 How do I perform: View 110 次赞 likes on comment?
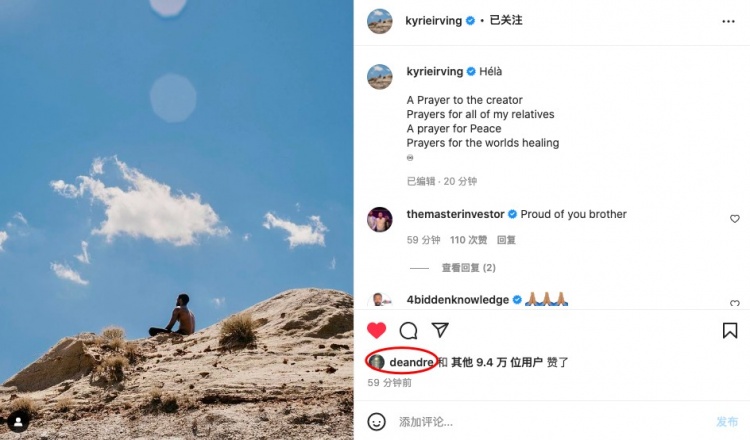pos(468,240)
